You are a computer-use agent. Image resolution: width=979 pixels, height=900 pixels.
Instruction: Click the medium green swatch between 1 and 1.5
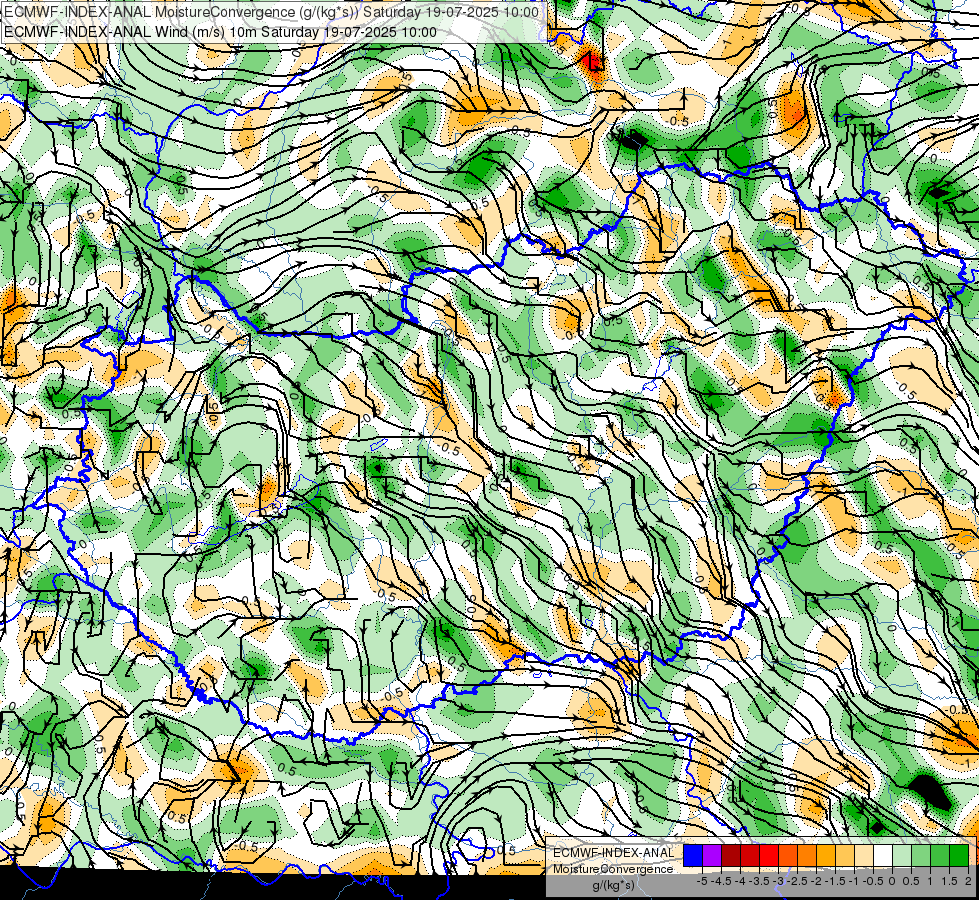coord(940,856)
